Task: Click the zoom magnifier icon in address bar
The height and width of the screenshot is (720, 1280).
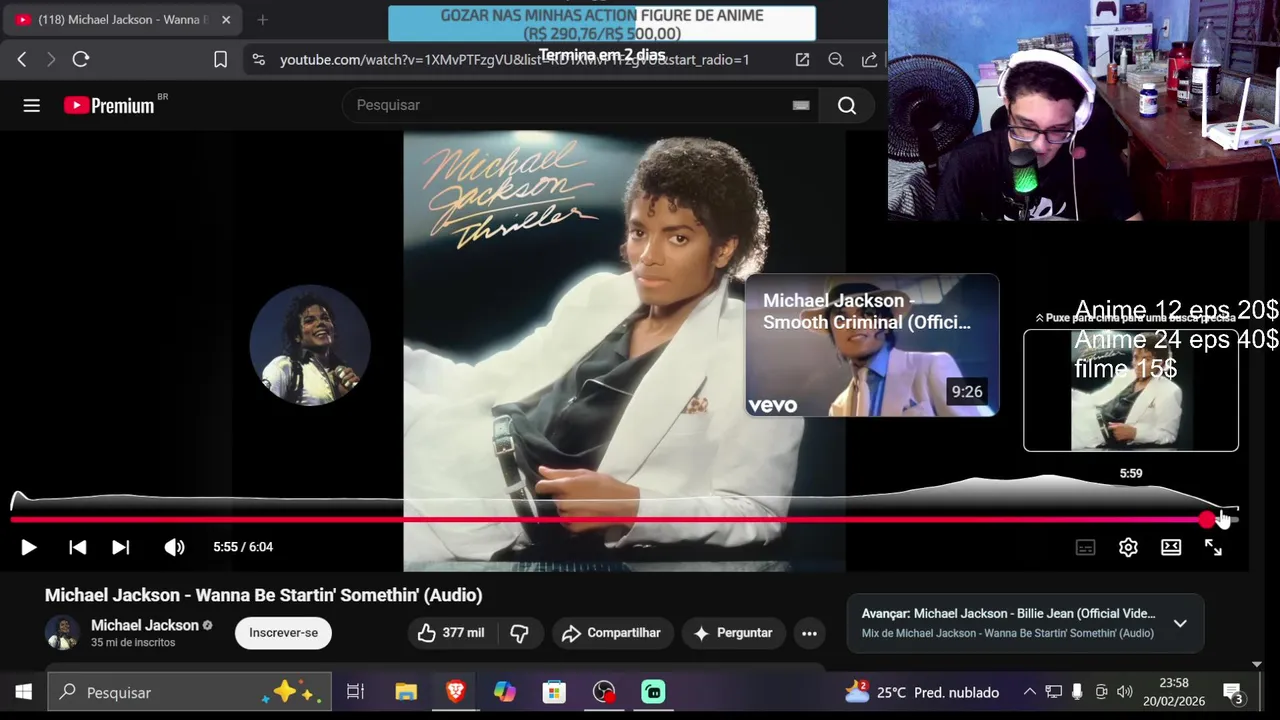Action: [836, 60]
